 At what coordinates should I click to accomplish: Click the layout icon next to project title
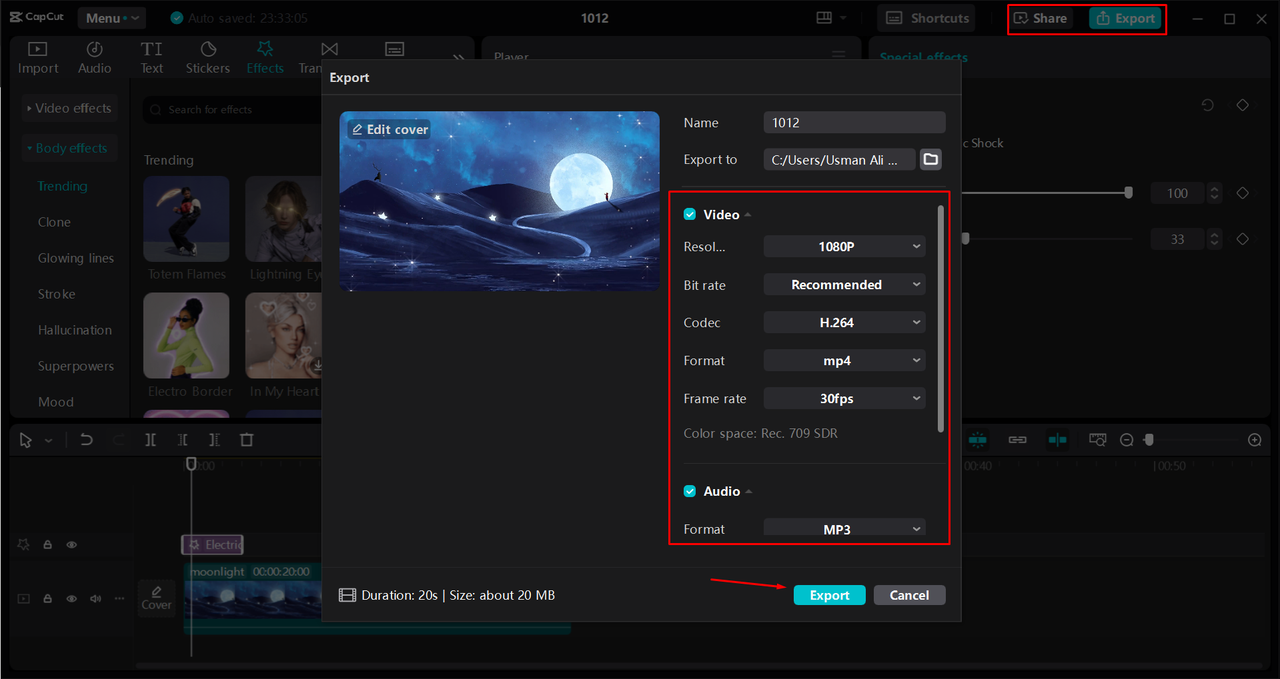click(824, 18)
